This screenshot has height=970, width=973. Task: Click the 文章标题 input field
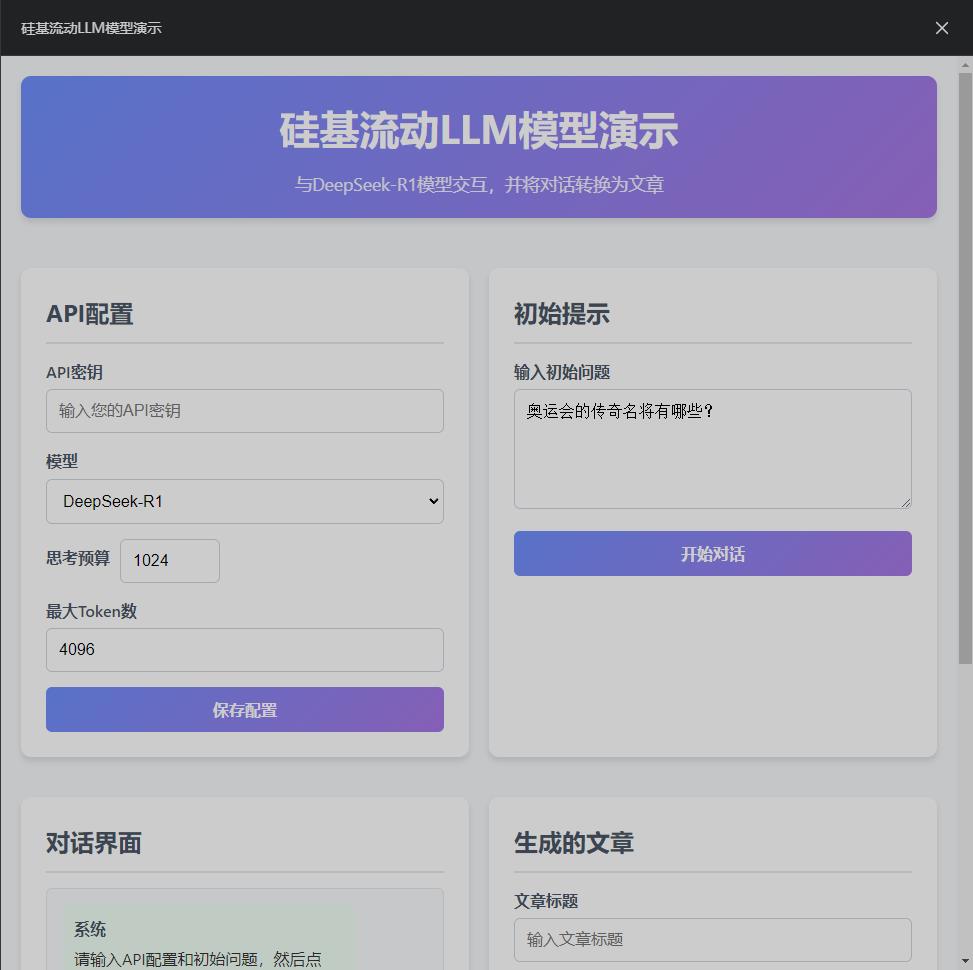coord(712,940)
